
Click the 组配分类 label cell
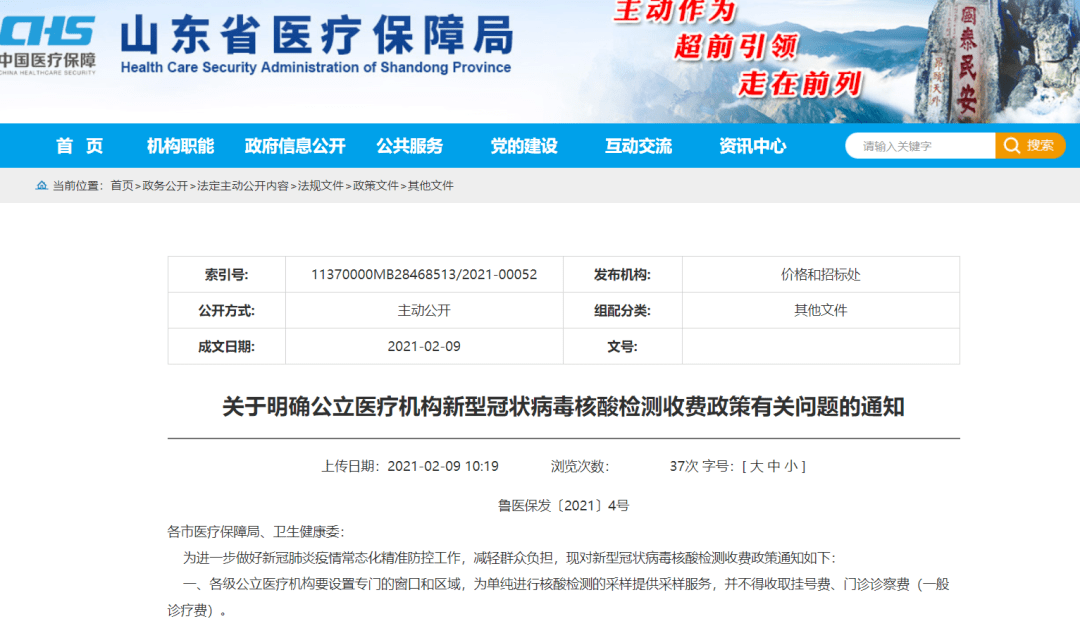tap(623, 310)
